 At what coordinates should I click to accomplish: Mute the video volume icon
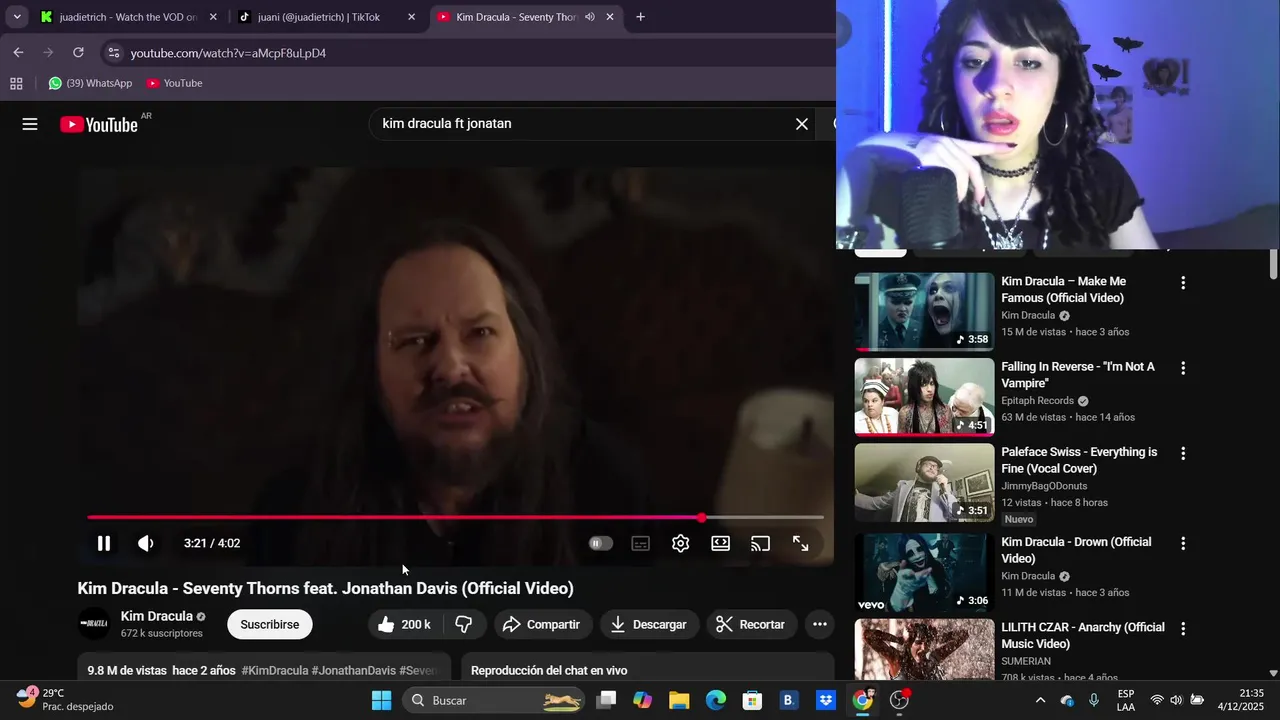click(146, 543)
